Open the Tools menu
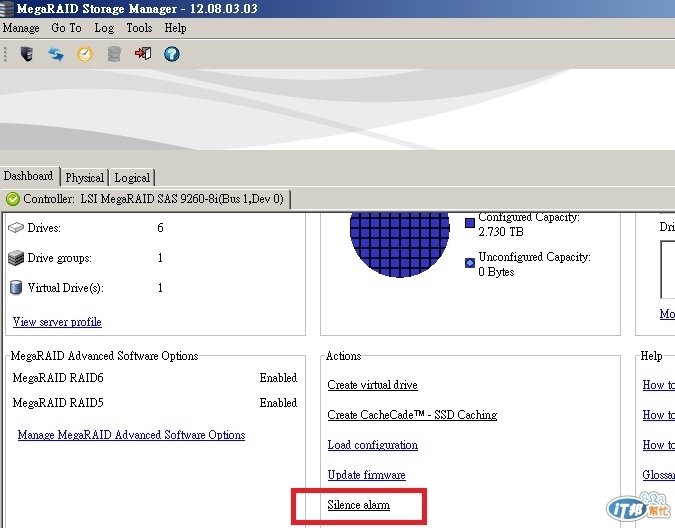Screen dimensions: 675x528 click(139, 28)
